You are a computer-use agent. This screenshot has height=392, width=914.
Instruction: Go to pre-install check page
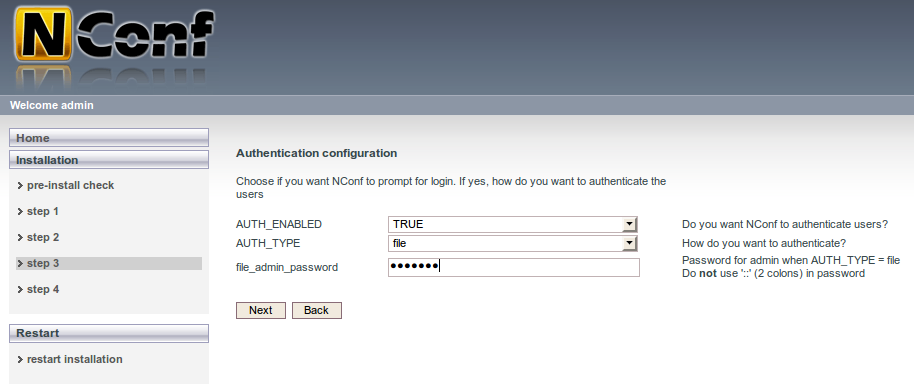[x=71, y=186]
